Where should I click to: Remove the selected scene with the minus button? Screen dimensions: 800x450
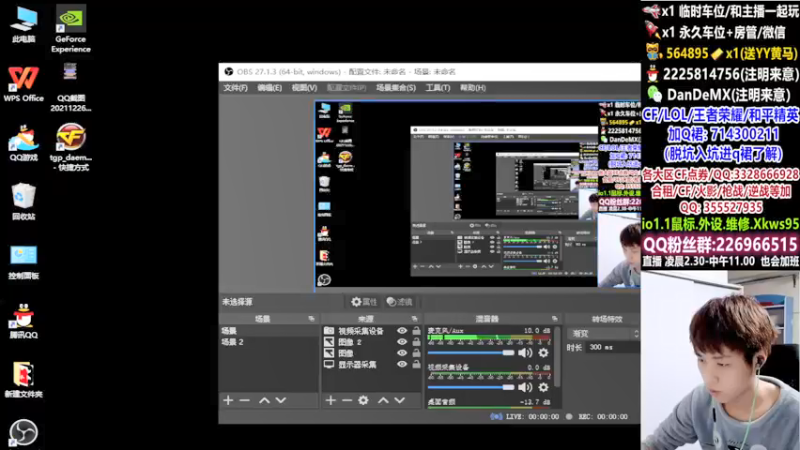click(245, 401)
